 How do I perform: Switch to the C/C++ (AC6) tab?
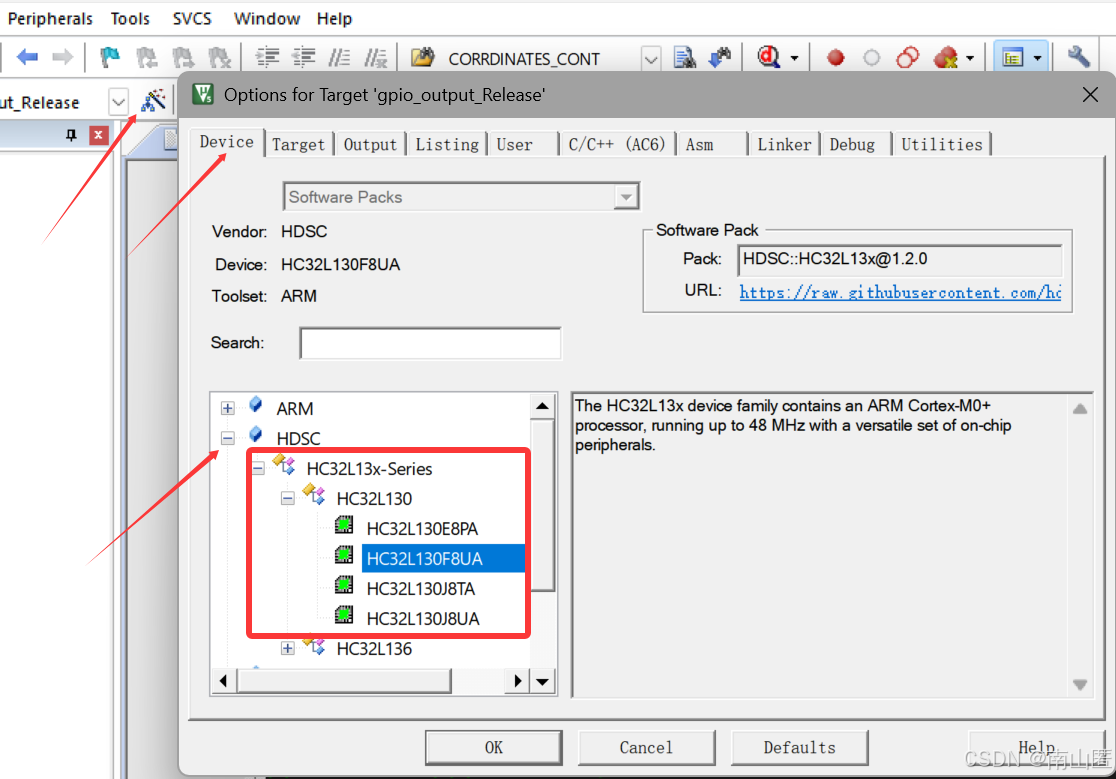(x=616, y=144)
